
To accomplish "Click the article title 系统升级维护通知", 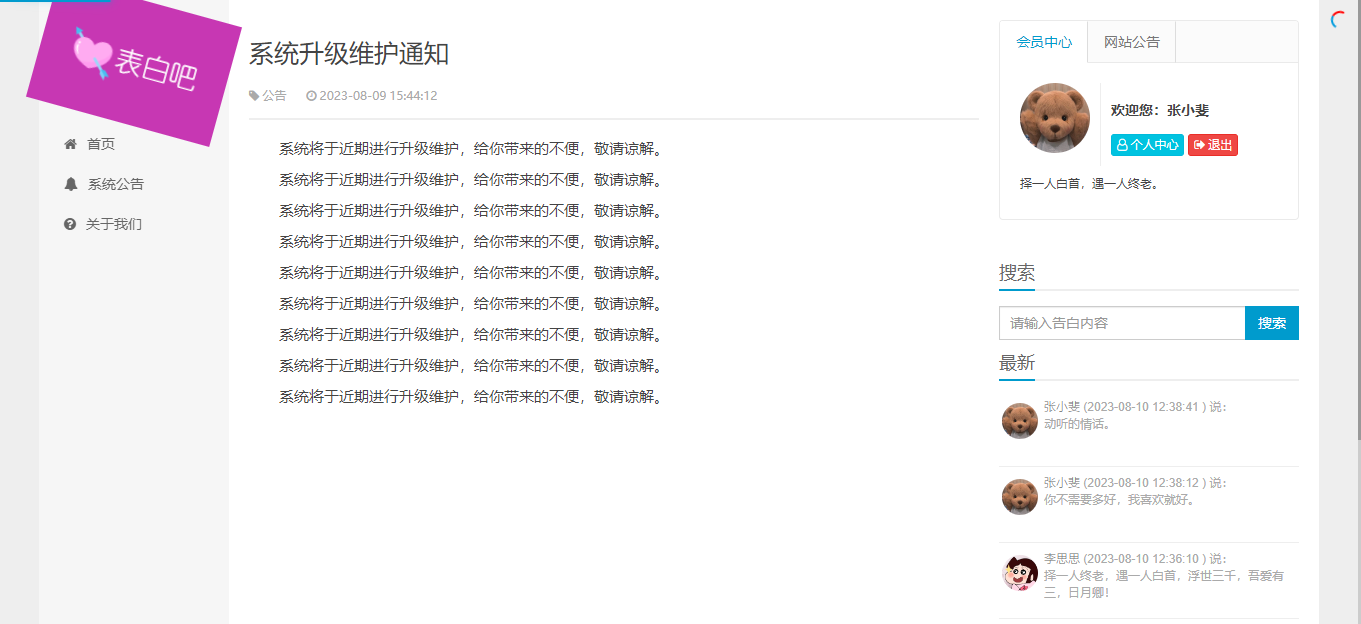I will [x=349, y=54].
